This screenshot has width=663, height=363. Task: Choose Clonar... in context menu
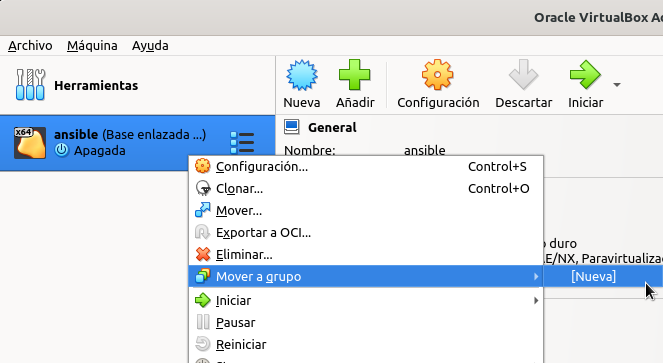tap(366, 189)
